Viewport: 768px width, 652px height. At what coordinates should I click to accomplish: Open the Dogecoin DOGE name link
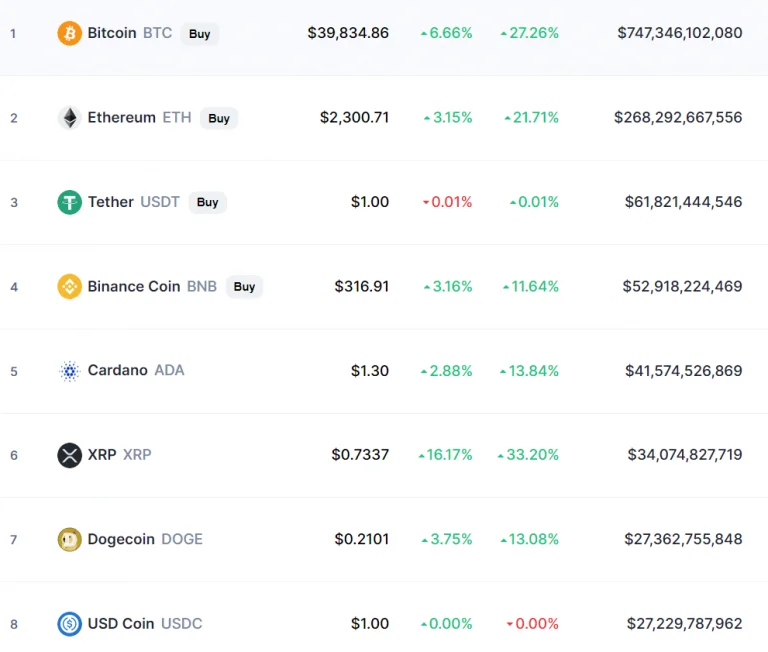pos(145,539)
